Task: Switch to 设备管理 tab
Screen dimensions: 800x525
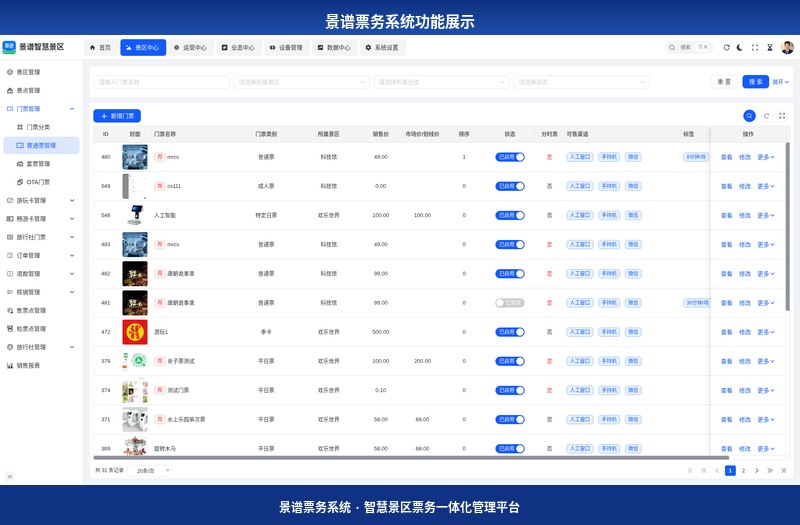Action: coord(287,47)
